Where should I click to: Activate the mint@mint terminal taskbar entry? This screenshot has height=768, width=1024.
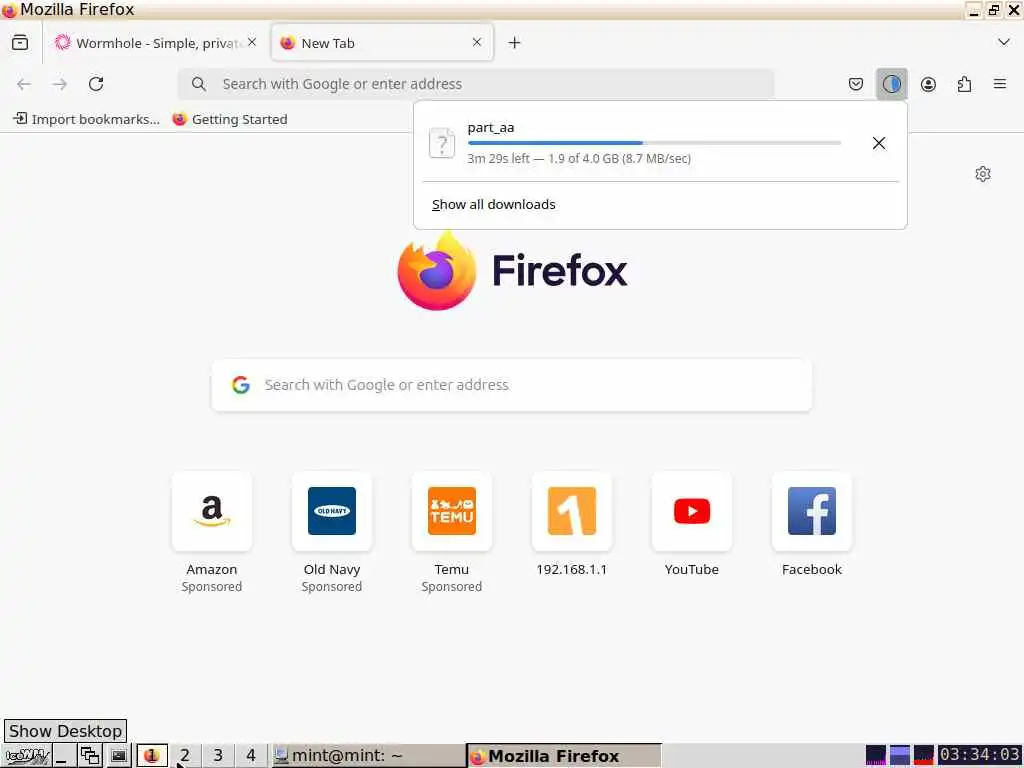pos(368,756)
